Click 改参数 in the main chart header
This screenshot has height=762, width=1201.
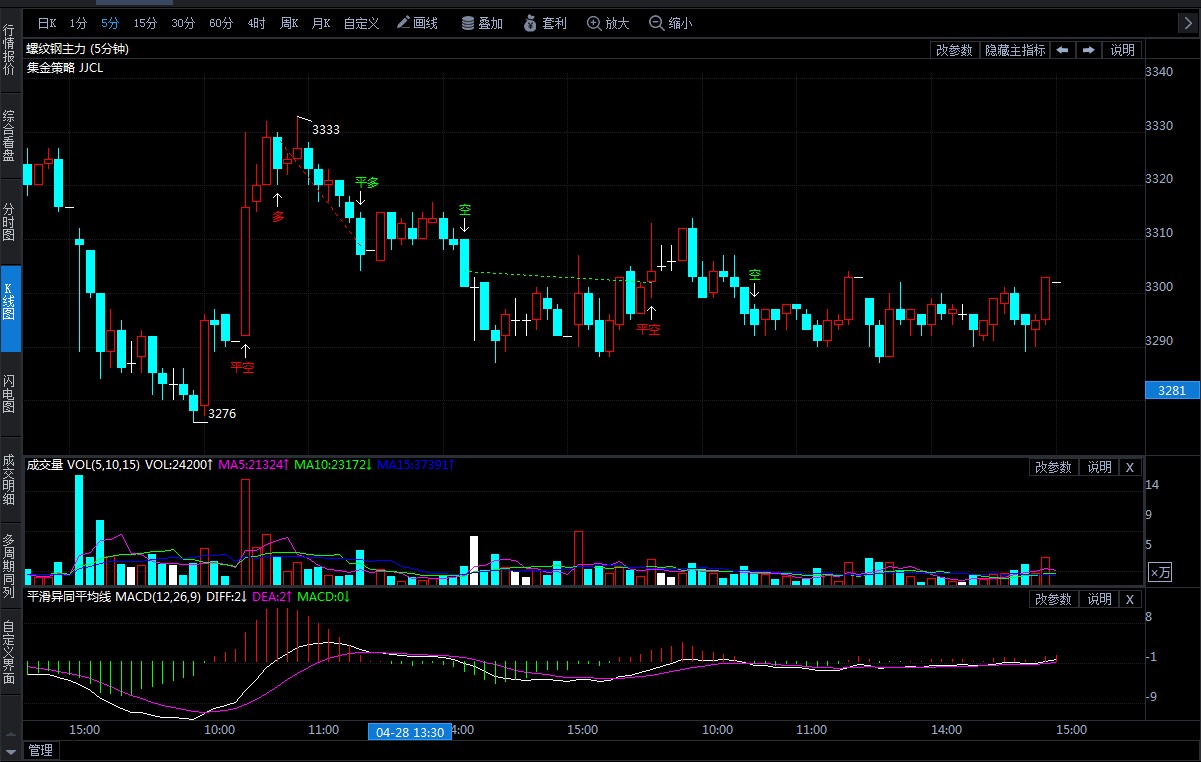[953, 50]
